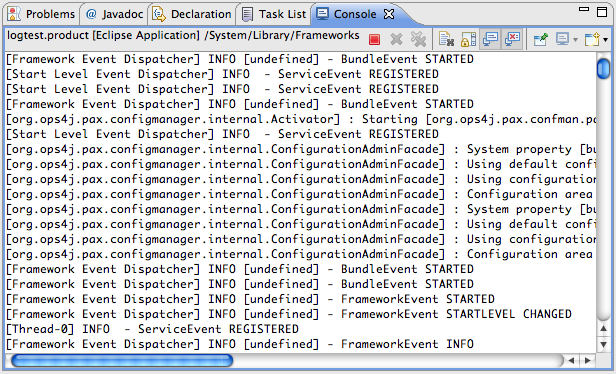Click the Problems tab icon
Image resolution: width=616 pixels, height=374 pixels.
point(14,14)
